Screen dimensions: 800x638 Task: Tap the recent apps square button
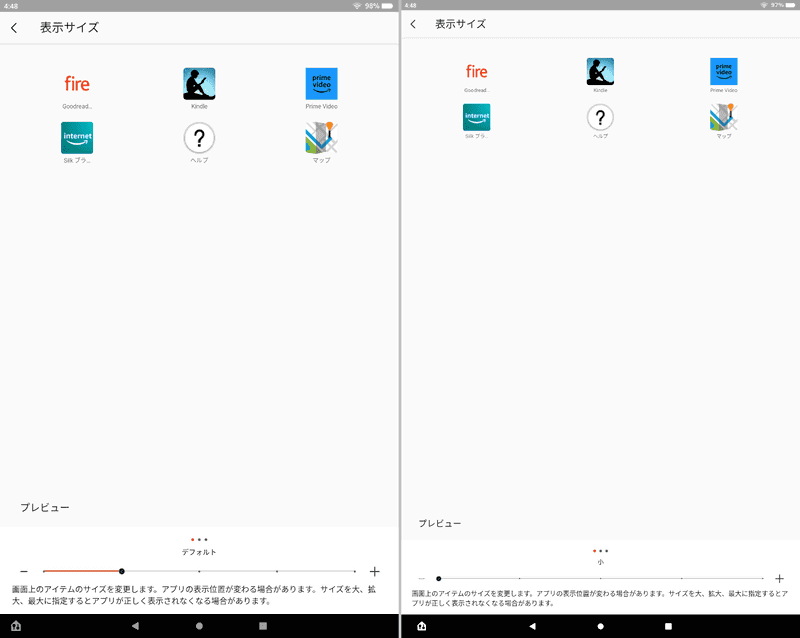pos(261,625)
